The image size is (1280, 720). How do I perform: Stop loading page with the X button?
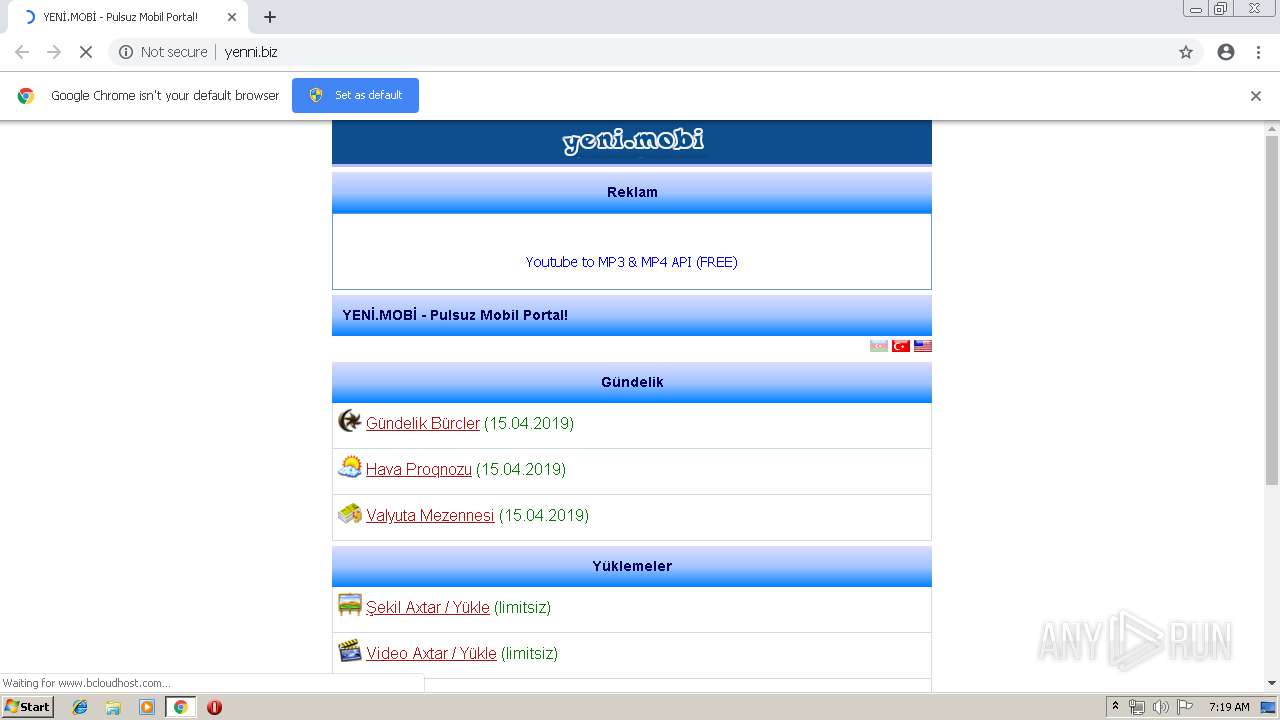coord(86,52)
